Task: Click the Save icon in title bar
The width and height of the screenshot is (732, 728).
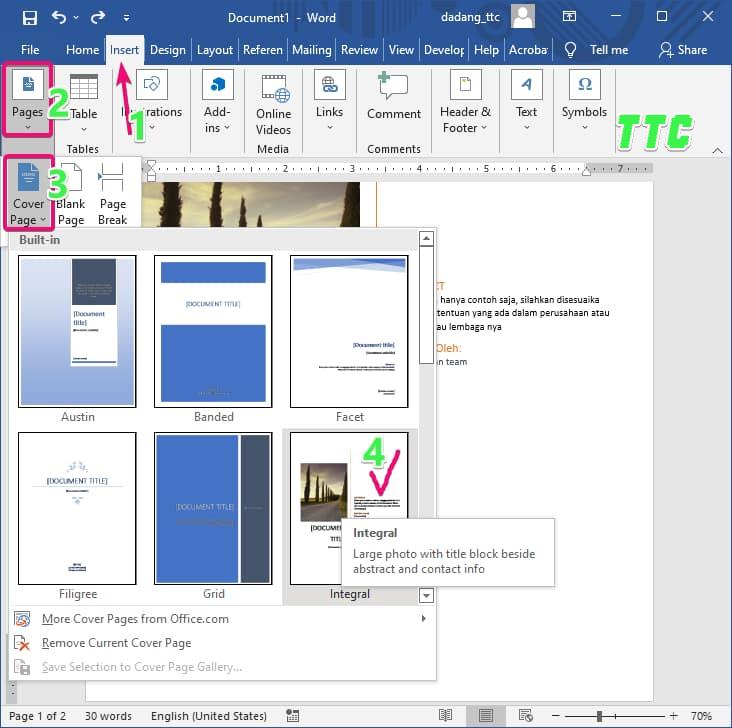Action: pyautogui.click(x=29, y=18)
